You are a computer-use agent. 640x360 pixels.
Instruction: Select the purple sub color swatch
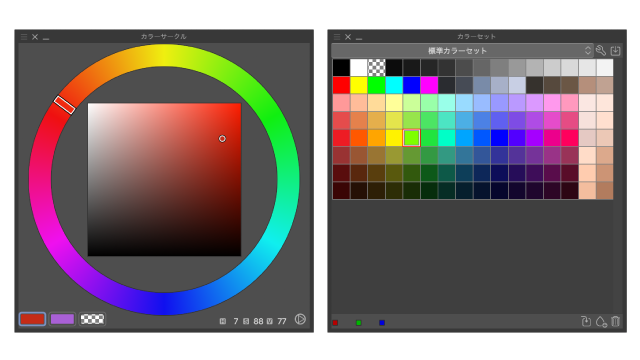62,319
